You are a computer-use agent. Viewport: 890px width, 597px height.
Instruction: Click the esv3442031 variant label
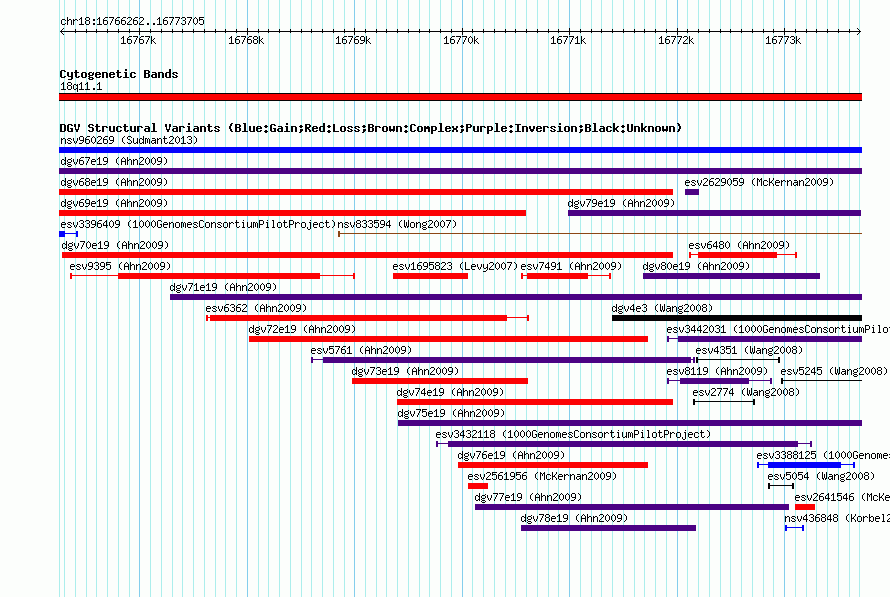(778, 329)
